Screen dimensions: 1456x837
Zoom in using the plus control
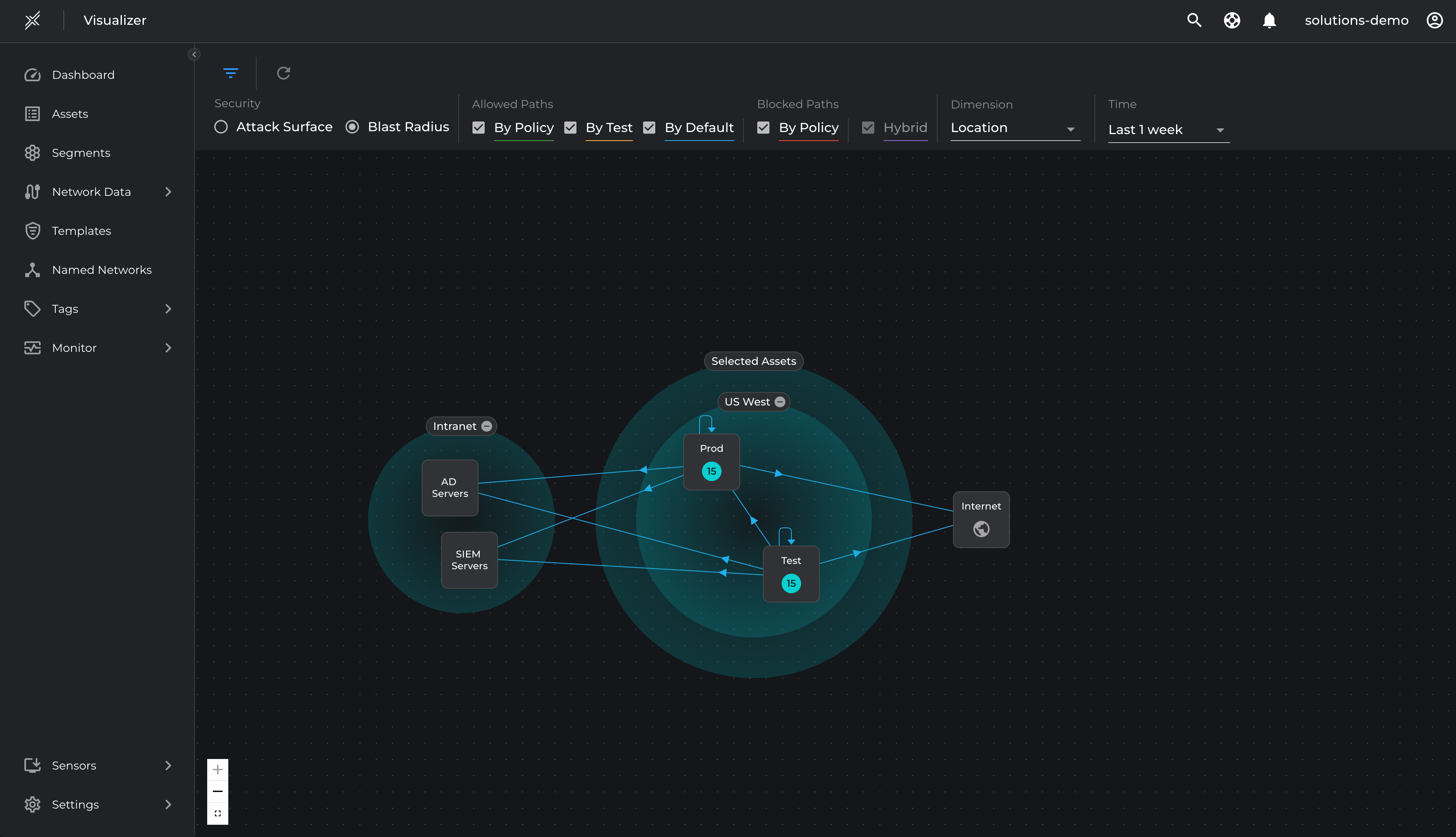218,769
